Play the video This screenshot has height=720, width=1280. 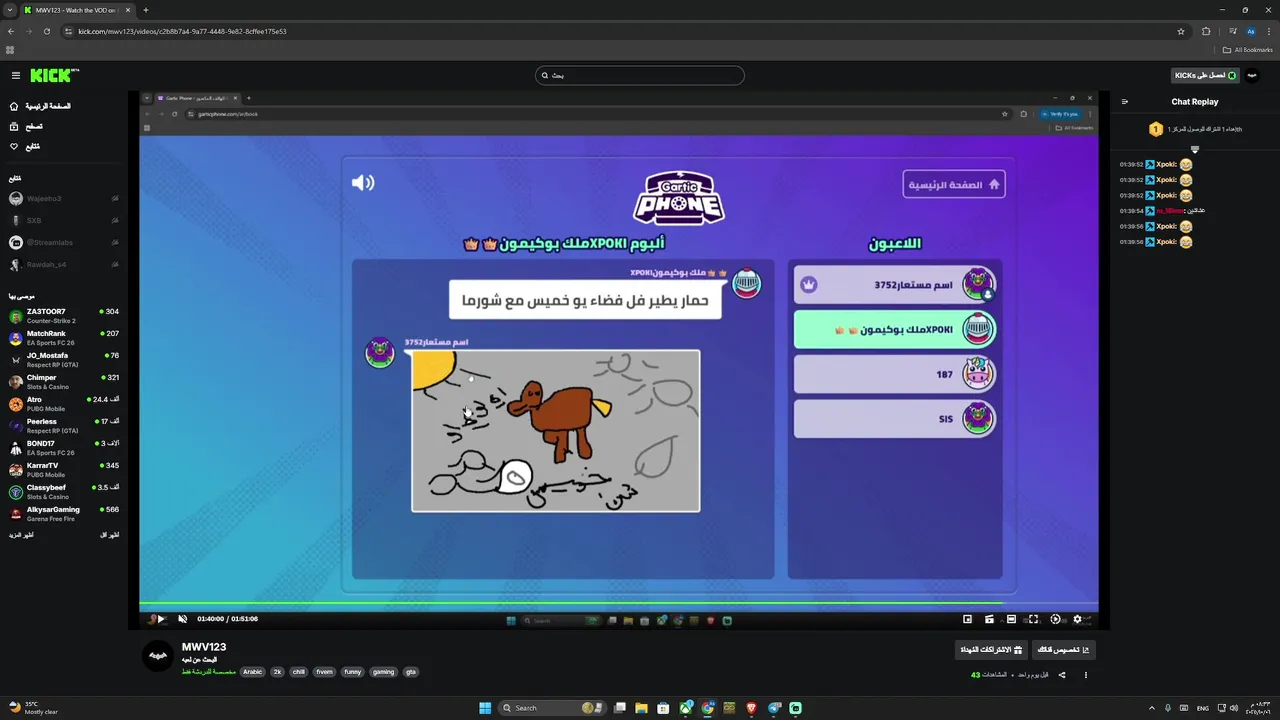click(161, 619)
